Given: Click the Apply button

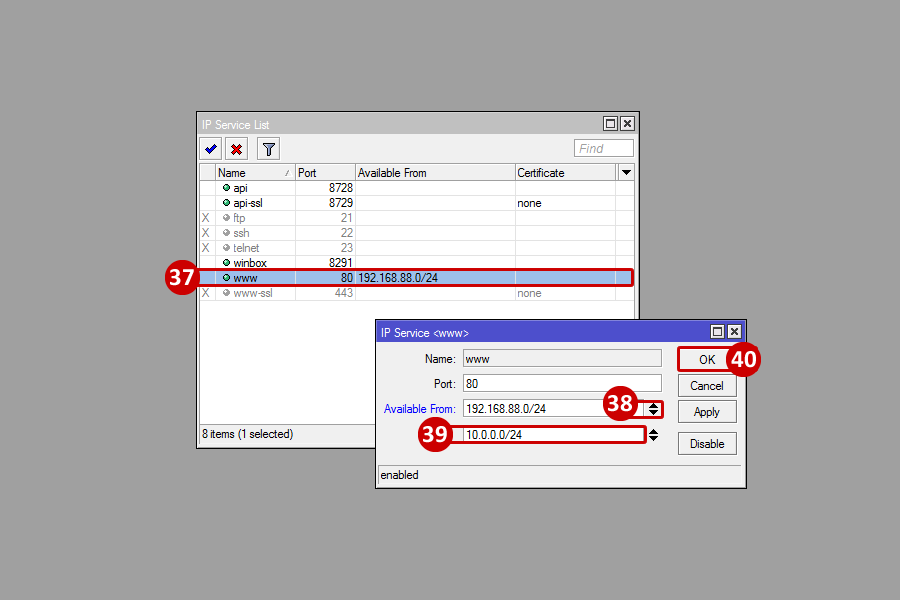Looking at the screenshot, I should (707, 412).
